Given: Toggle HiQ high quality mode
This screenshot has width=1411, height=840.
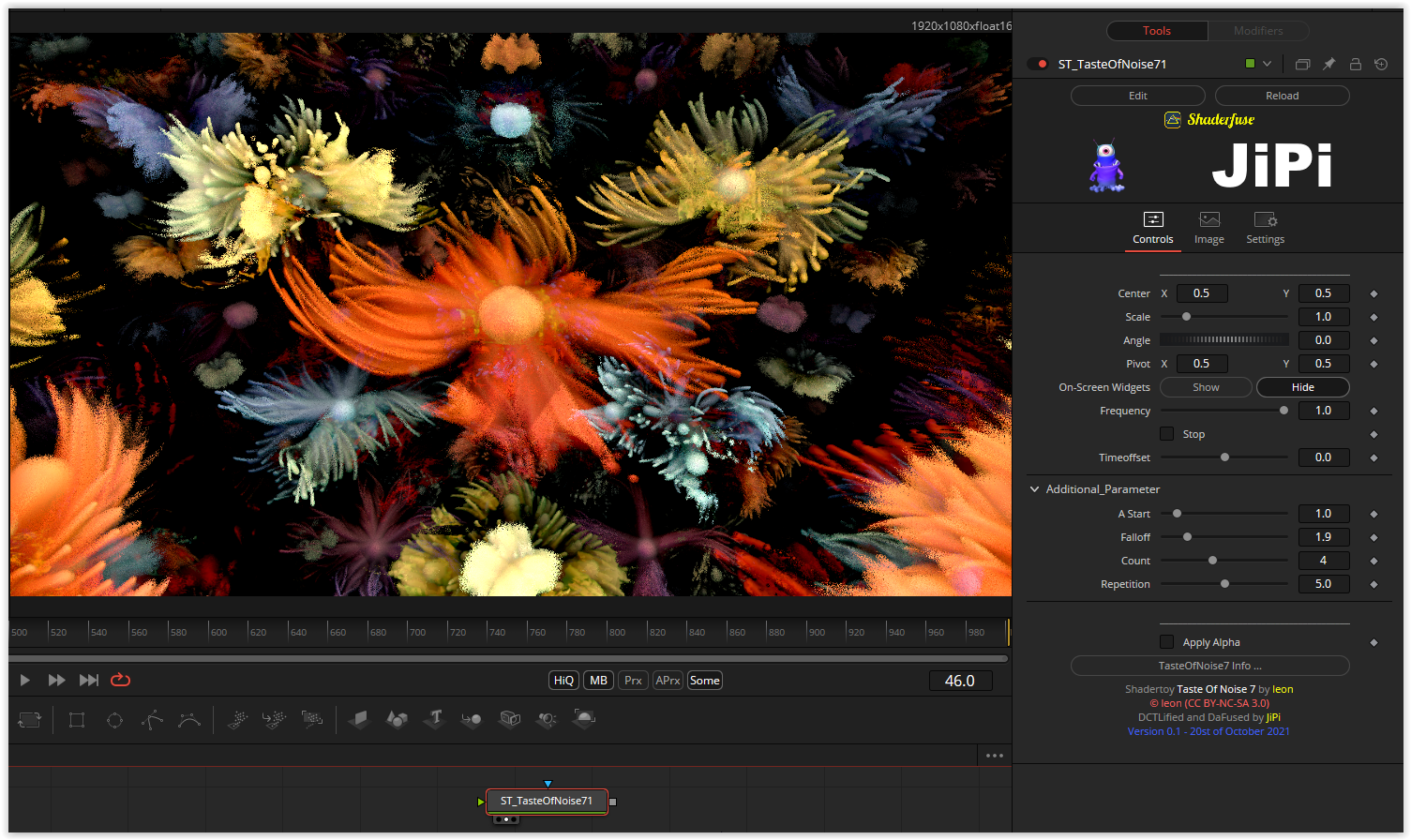Looking at the screenshot, I should (563, 681).
